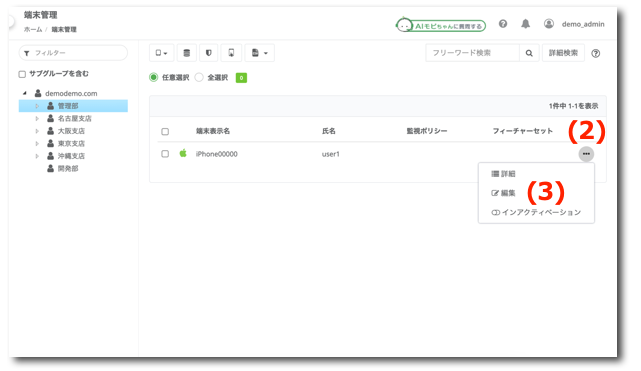The image size is (641, 371).
Task: Click the database stack toolbar icon
Action: click(187, 53)
